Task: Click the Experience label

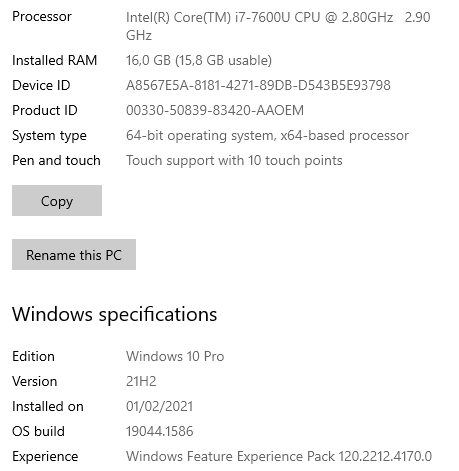Action: (45, 456)
